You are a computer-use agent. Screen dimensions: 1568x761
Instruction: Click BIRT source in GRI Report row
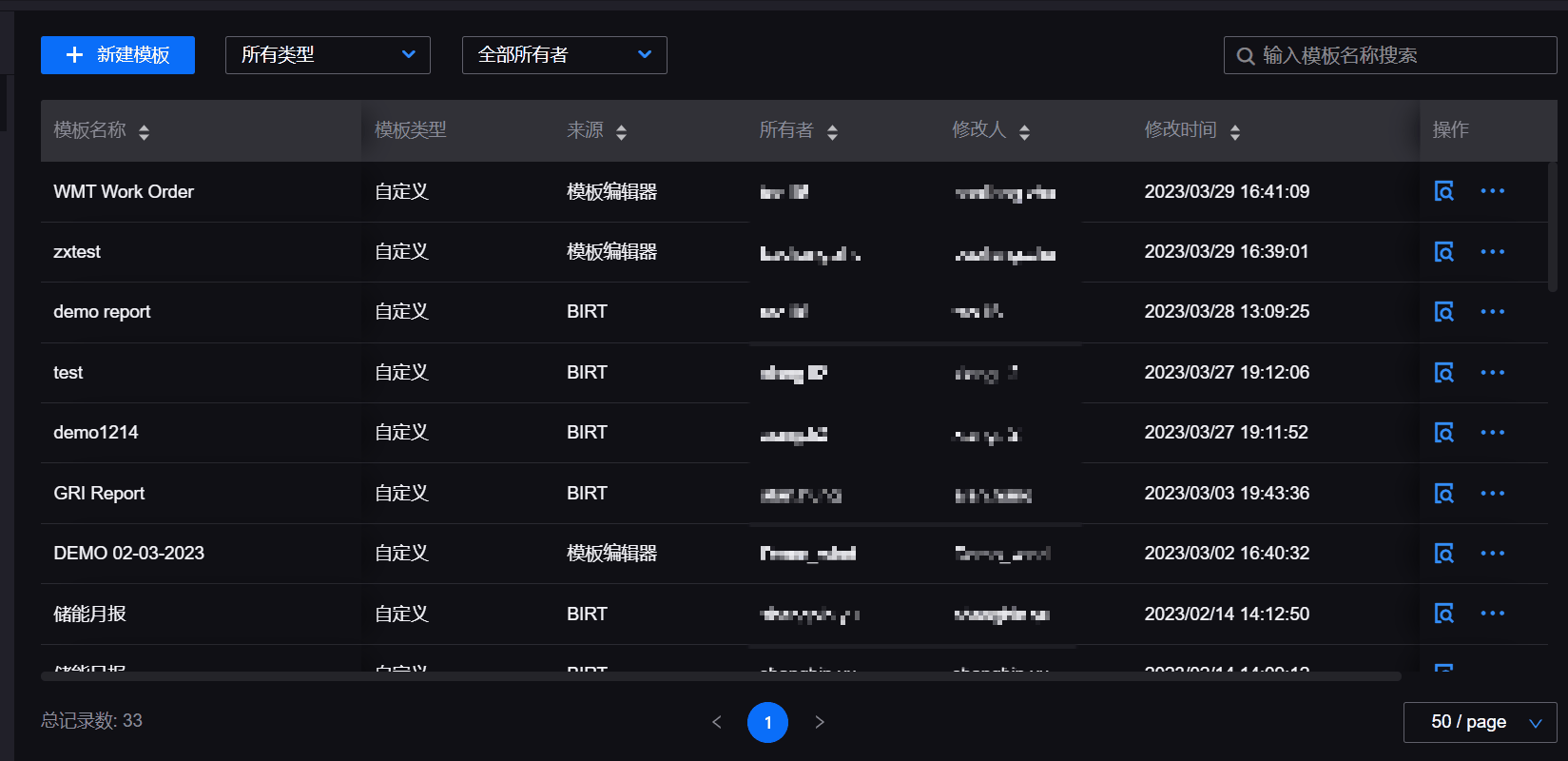coord(587,494)
